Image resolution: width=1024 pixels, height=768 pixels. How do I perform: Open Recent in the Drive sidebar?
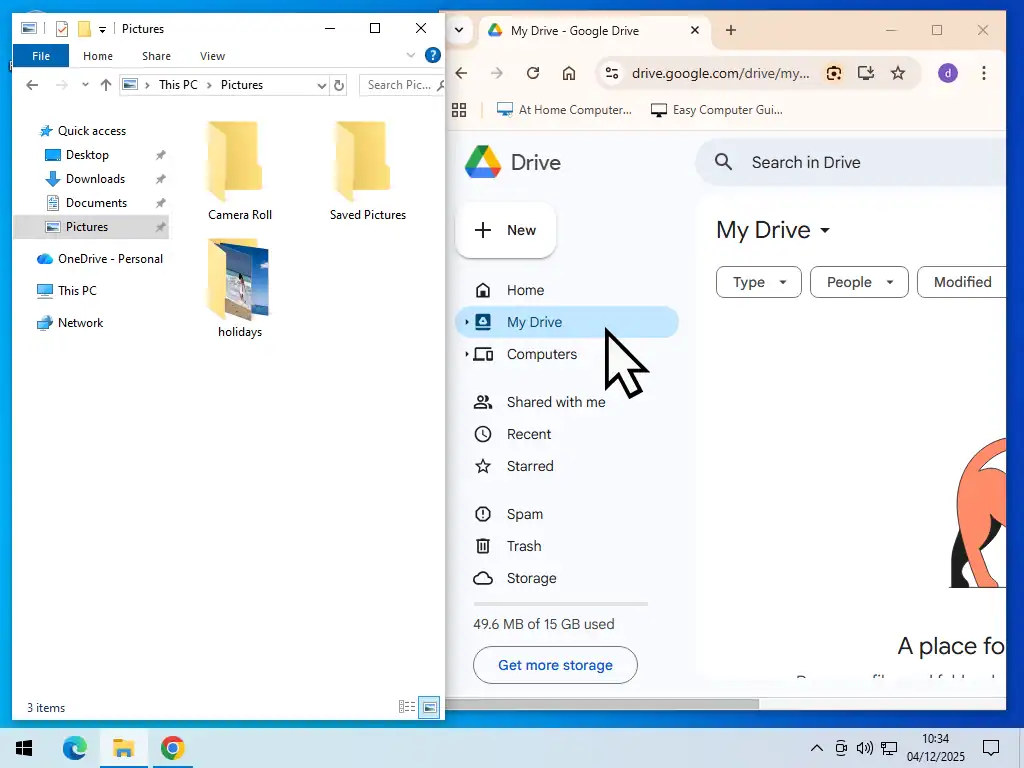(x=529, y=434)
